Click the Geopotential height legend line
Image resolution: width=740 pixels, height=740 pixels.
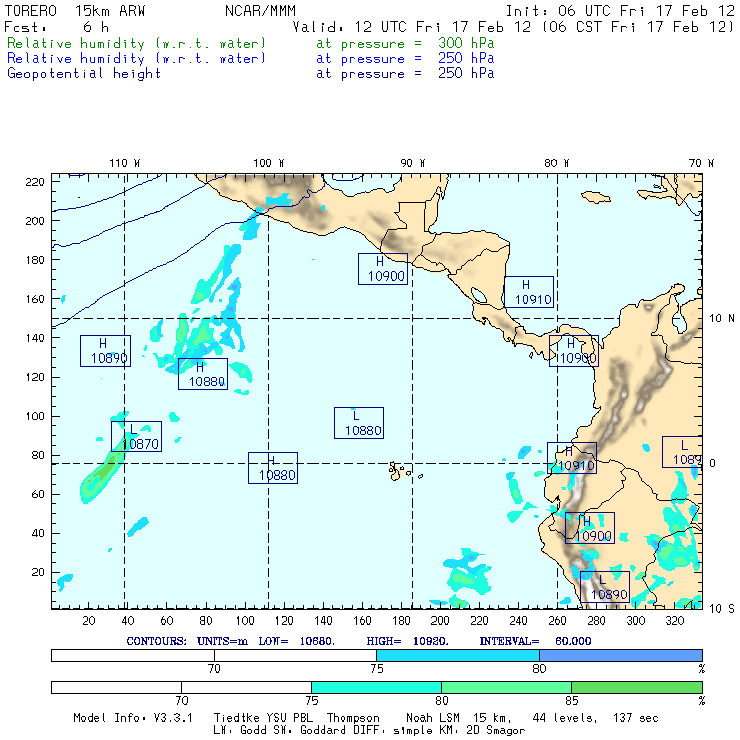click(251, 74)
